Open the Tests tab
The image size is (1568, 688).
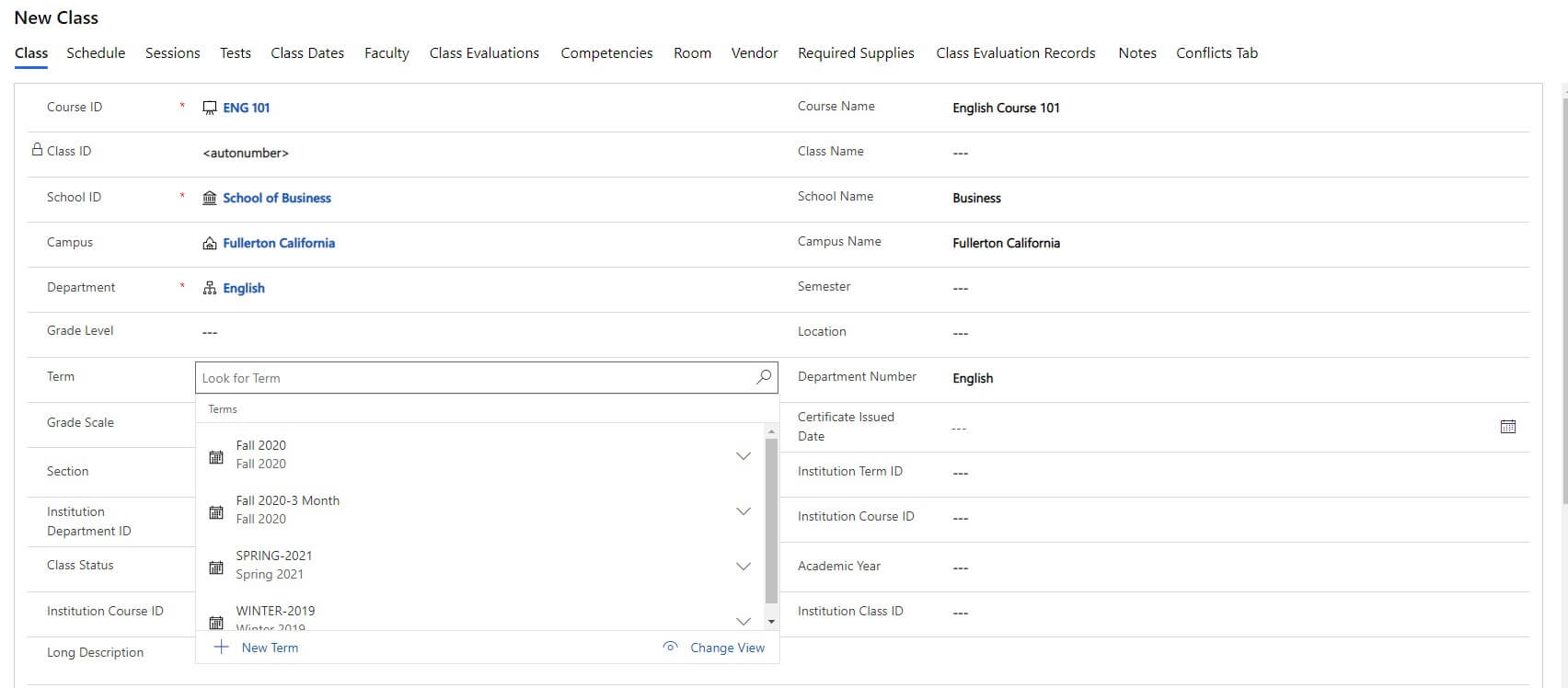pos(236,52)
